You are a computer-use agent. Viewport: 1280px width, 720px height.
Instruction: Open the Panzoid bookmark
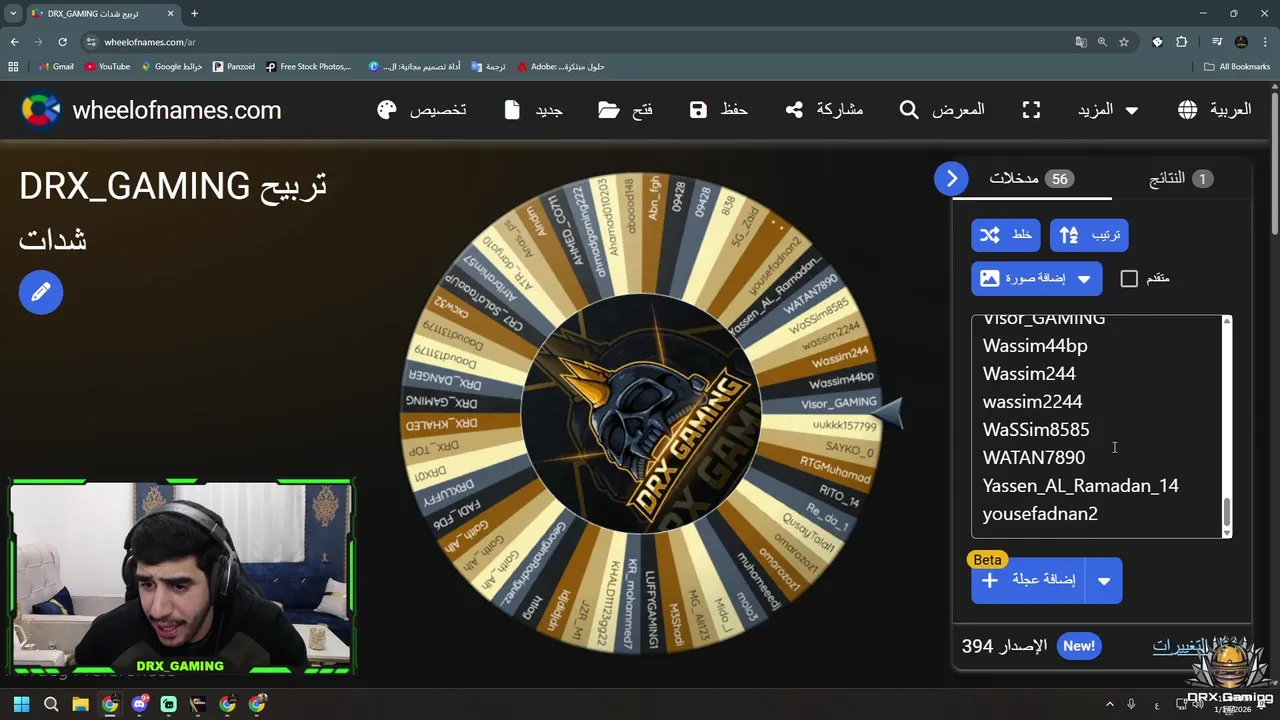234,67
